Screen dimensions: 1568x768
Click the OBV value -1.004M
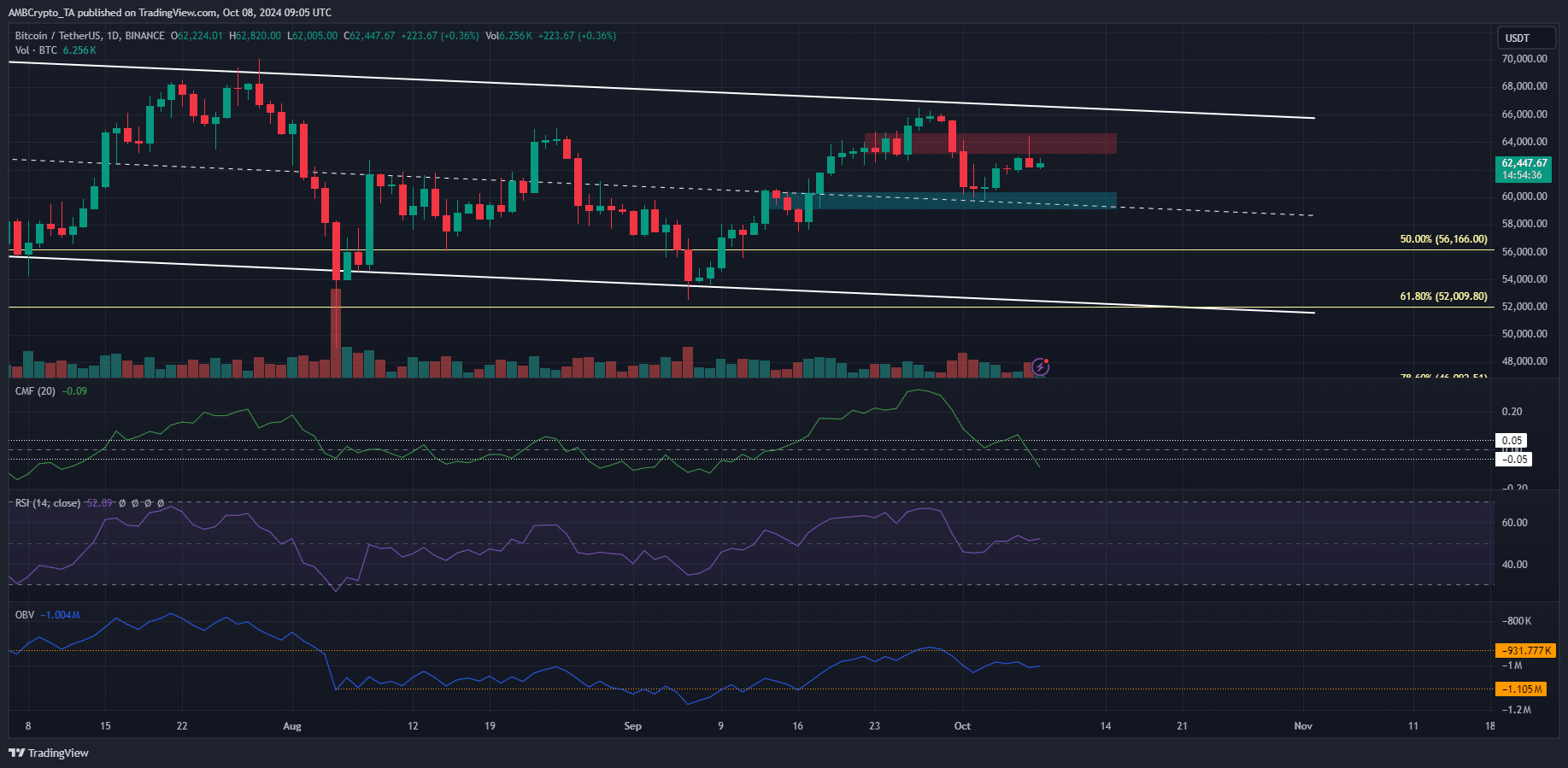(62, 615)
